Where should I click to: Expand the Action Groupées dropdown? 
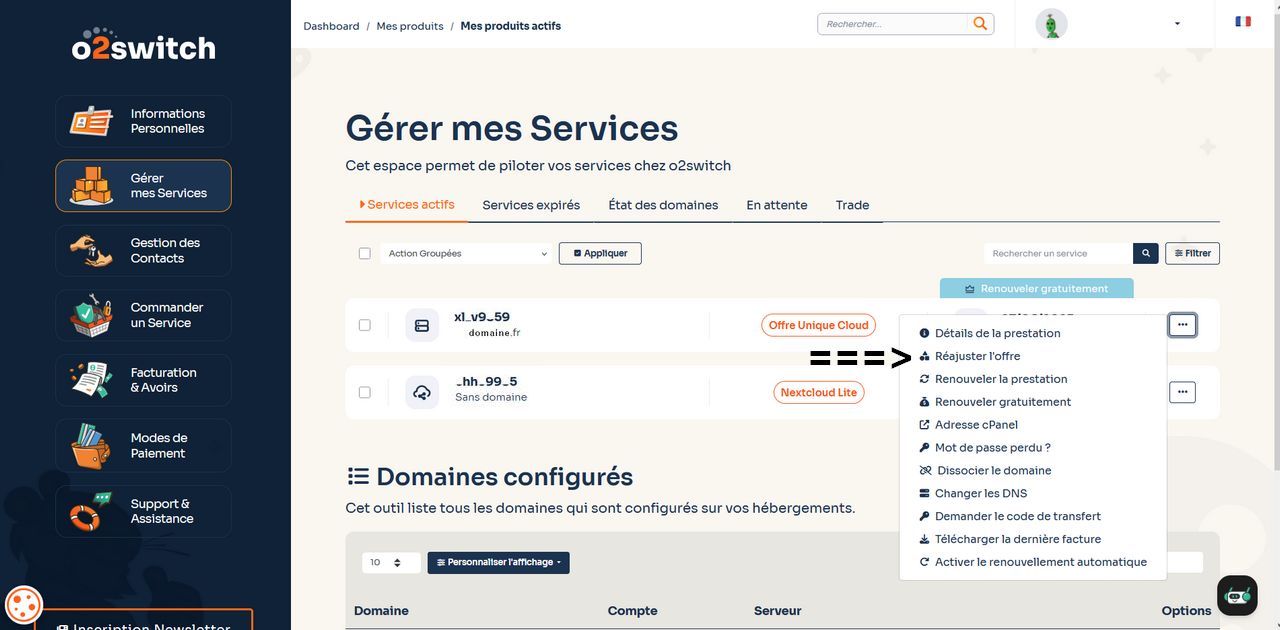click(467, 254)
